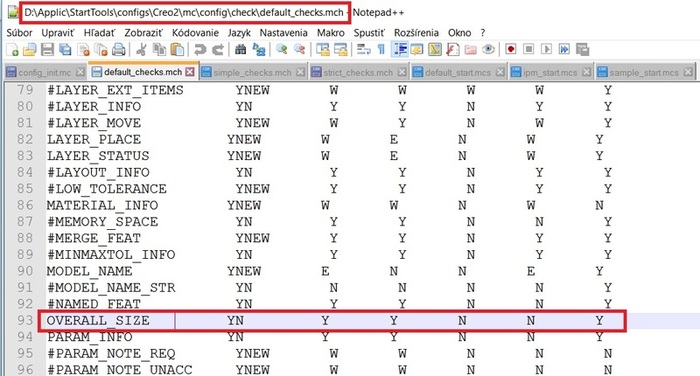This screenshot has height=376, width=700.
Task: Open the Okno menu
Action: [459, 33]
